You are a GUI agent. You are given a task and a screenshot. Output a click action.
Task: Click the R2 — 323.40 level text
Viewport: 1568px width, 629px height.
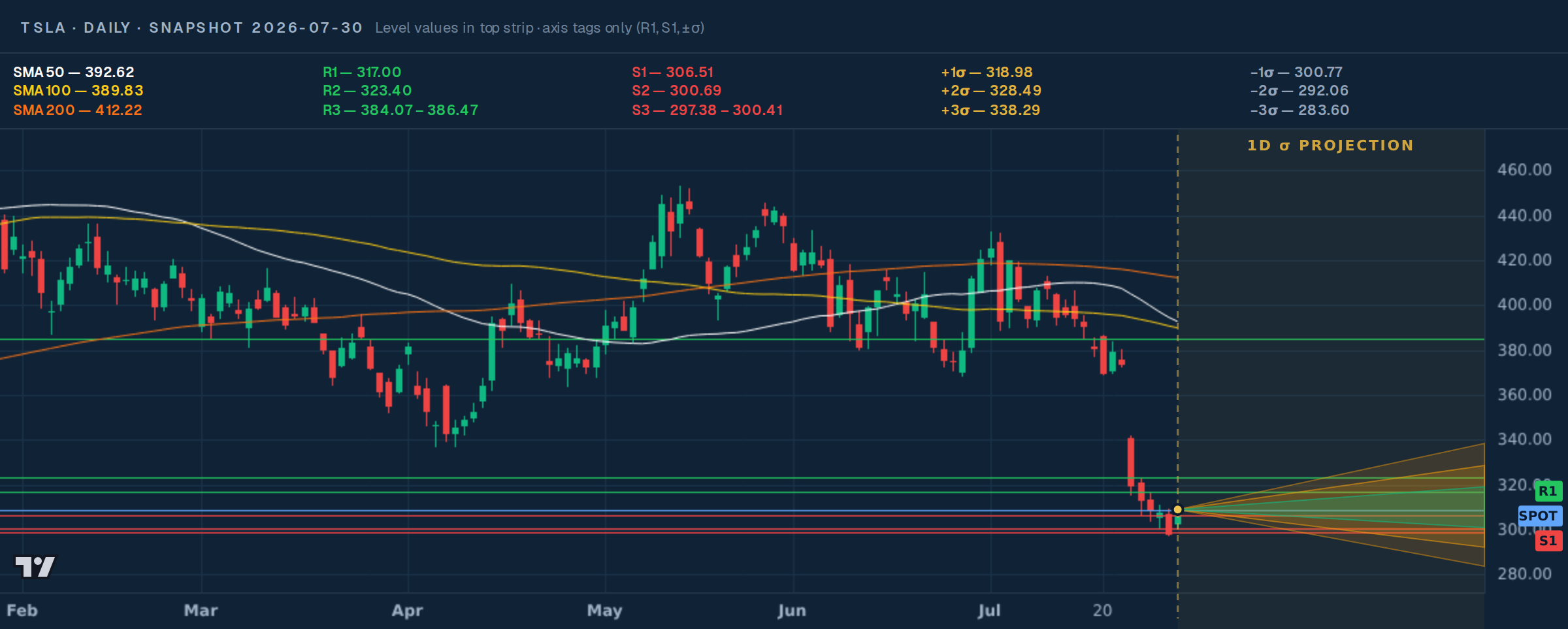367,90
